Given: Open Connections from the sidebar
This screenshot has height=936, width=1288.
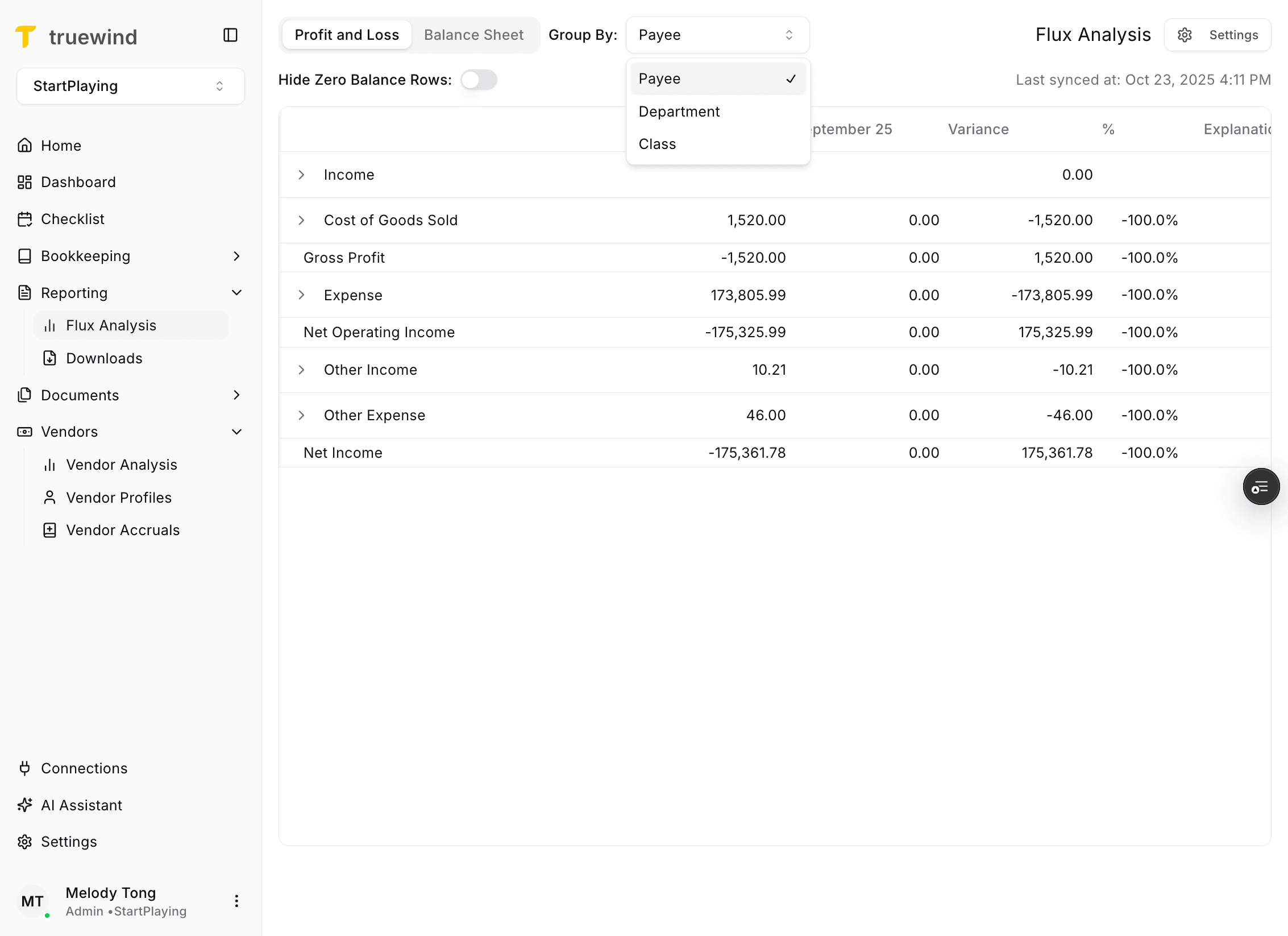Looking at the screenshot, I should [x=84, y=768].
